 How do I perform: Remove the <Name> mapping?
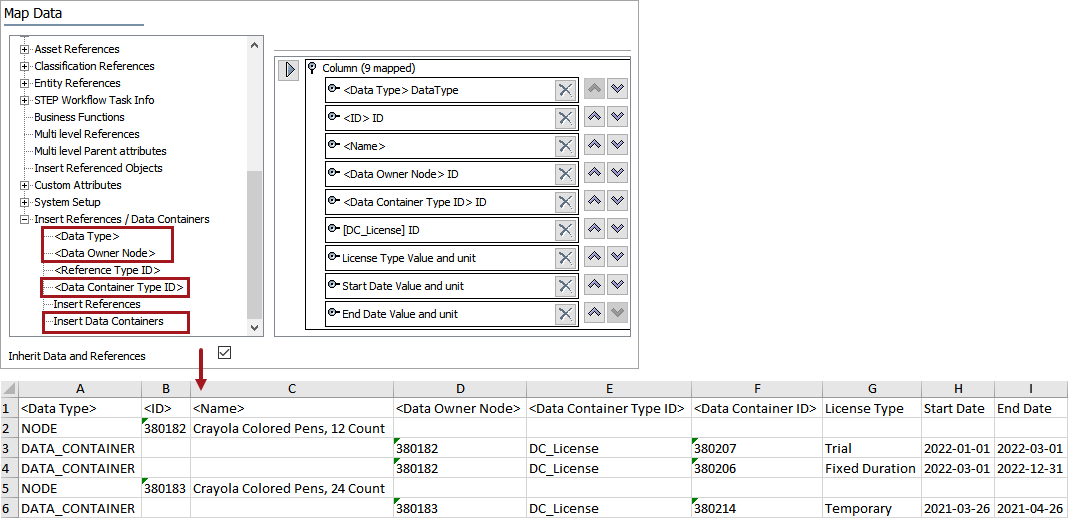coord(565,146)
